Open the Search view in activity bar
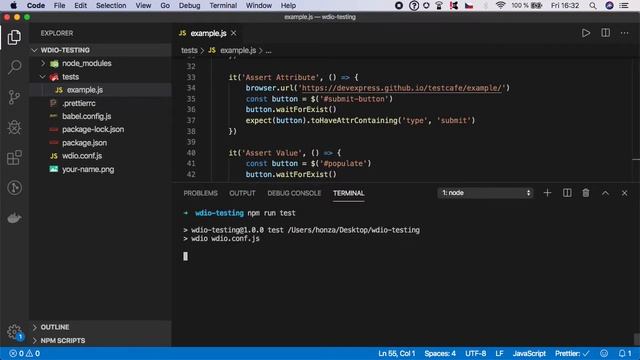Viewport: 640px width, 360px height. pos(14,67)
